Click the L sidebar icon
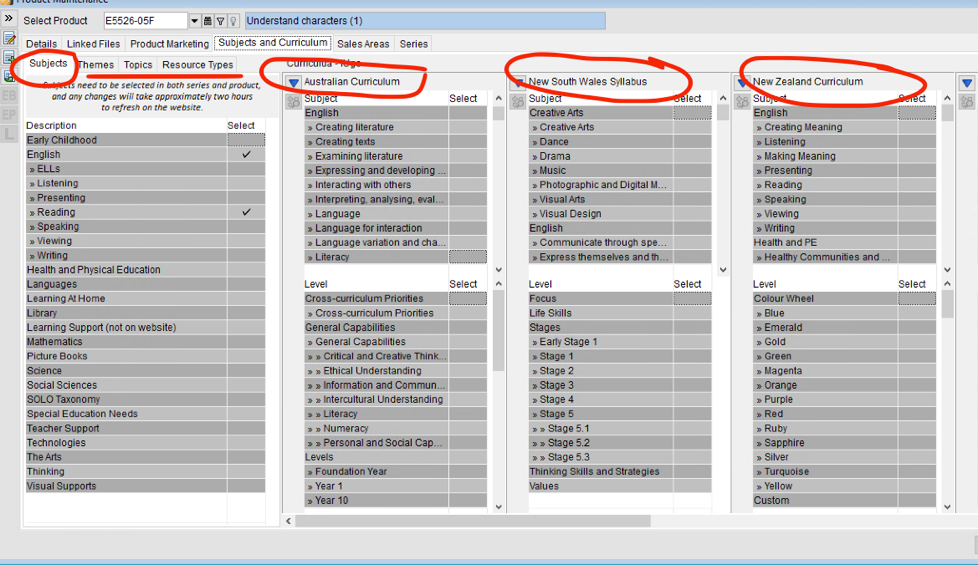Image resolution: width=978 pixels, height=565 pixels. click(x=9, y=133)
